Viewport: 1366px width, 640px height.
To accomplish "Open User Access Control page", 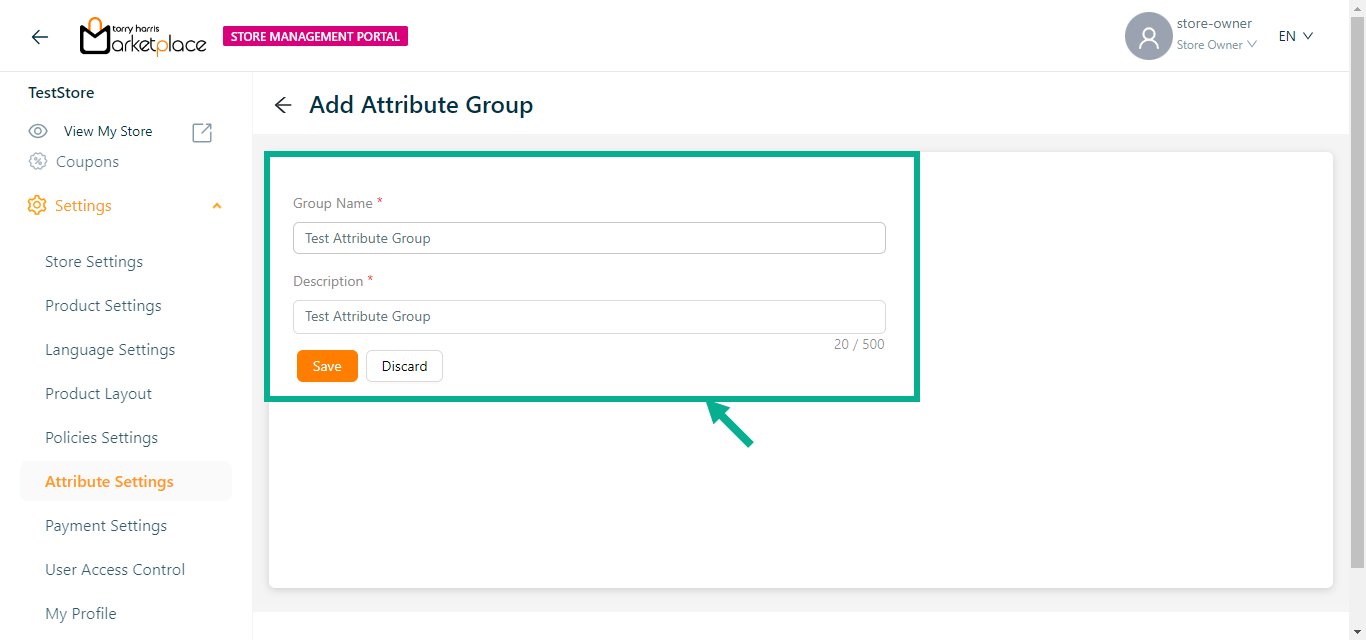I will [x=115, y=570].
